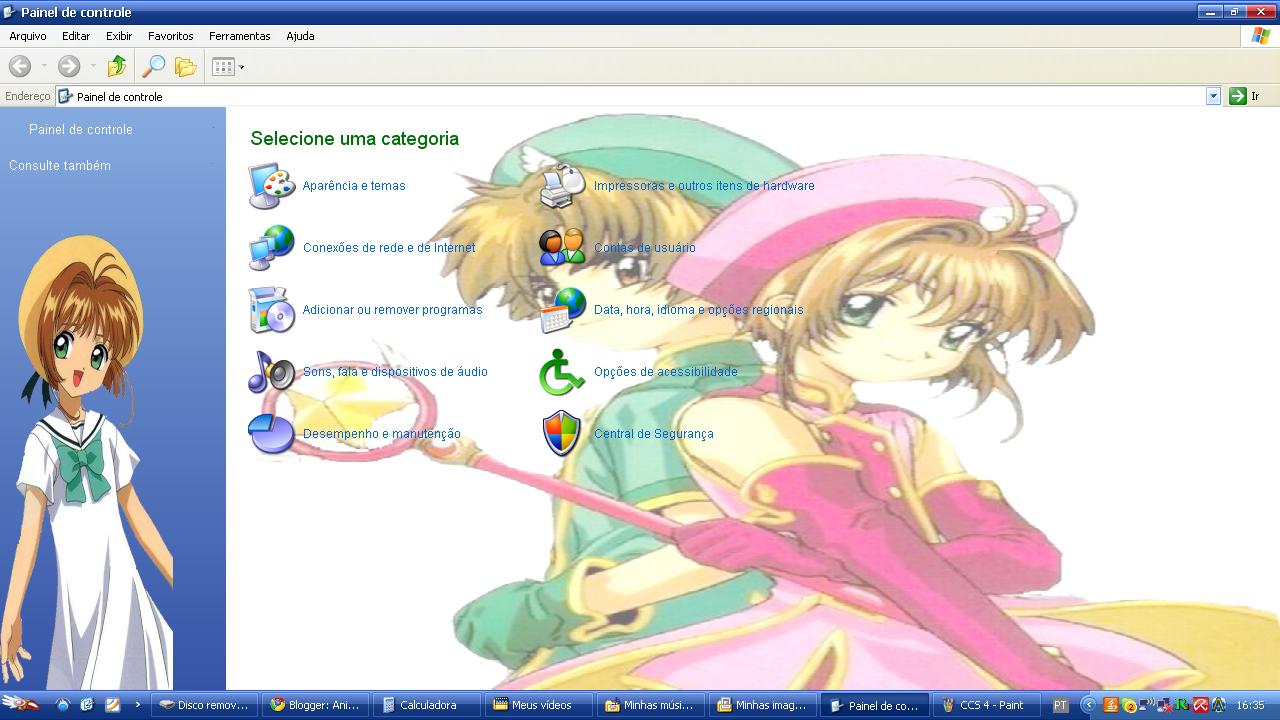The image size is (1280, 720).
Task: Open Sons, fala e dispositivos de áudio link
Action: point(395,372)
